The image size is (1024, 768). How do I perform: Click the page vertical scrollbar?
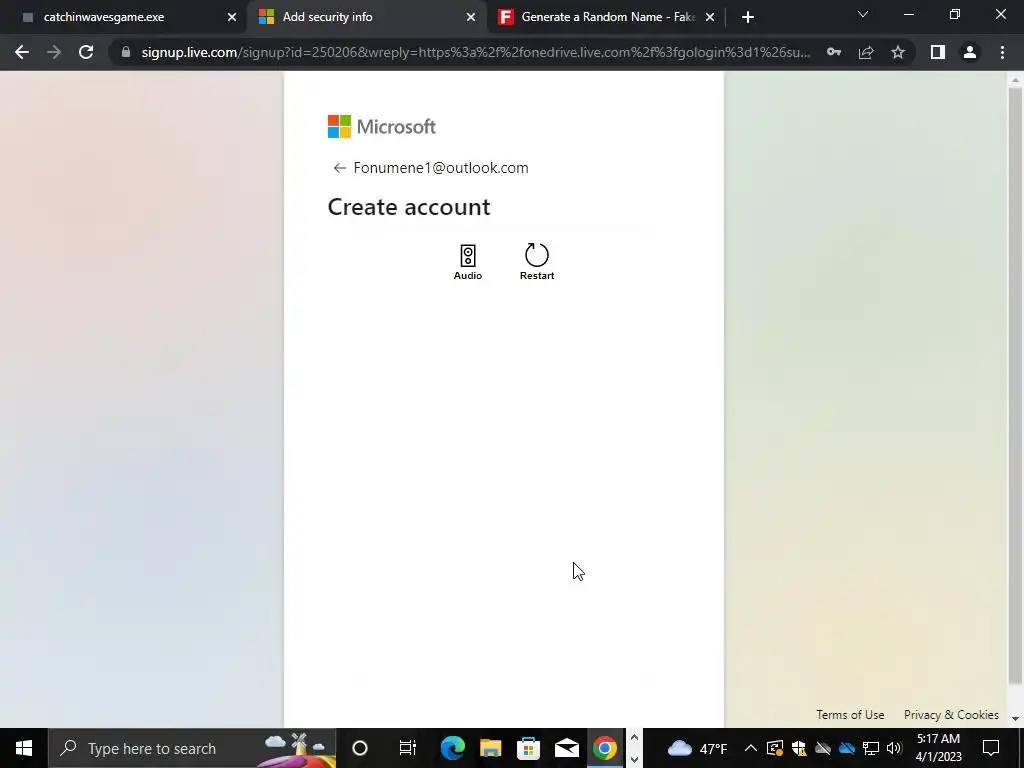pyautogui.click(x=1015, y=385)
